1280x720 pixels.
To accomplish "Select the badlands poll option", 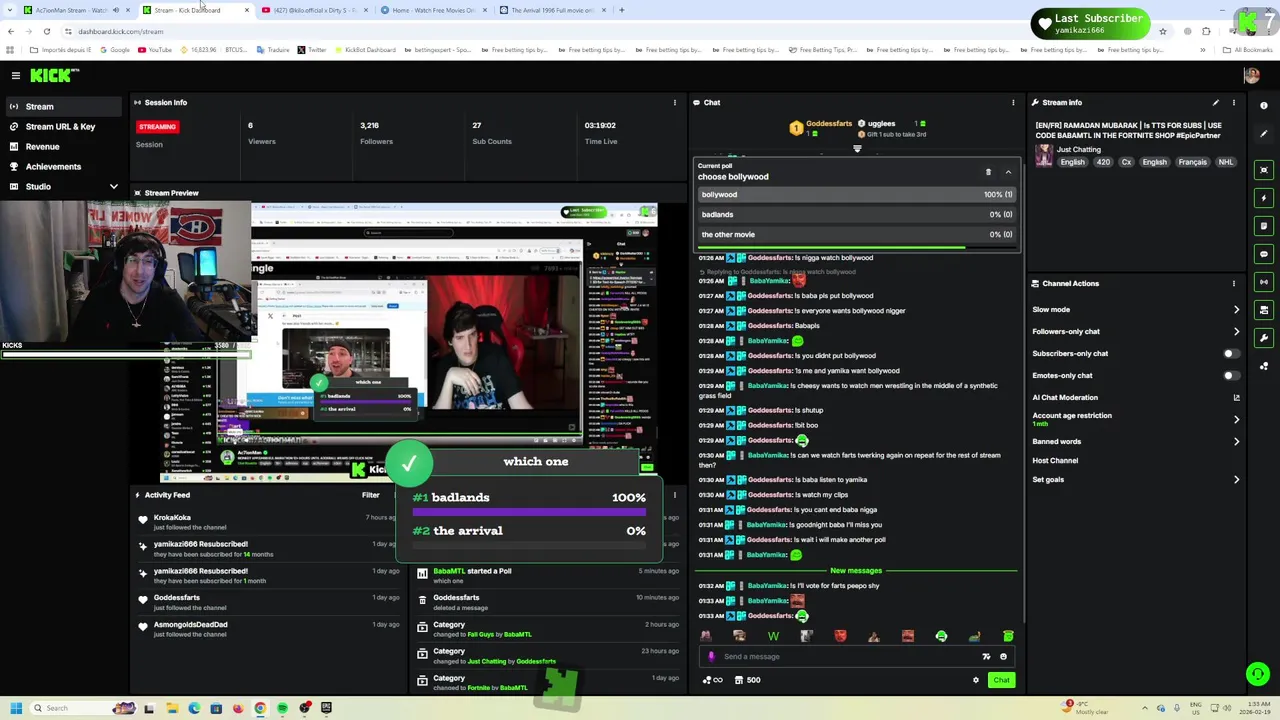I will coord(857,214).
